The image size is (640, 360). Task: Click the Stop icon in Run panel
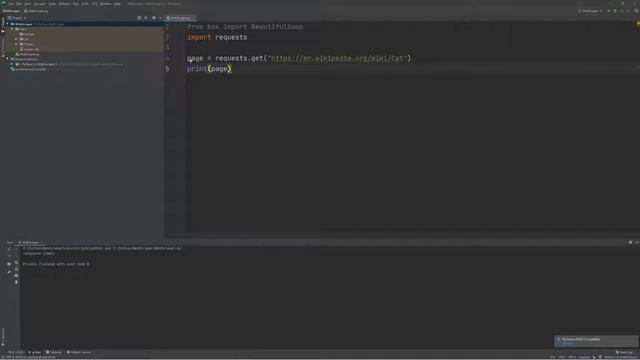[9, 256]
